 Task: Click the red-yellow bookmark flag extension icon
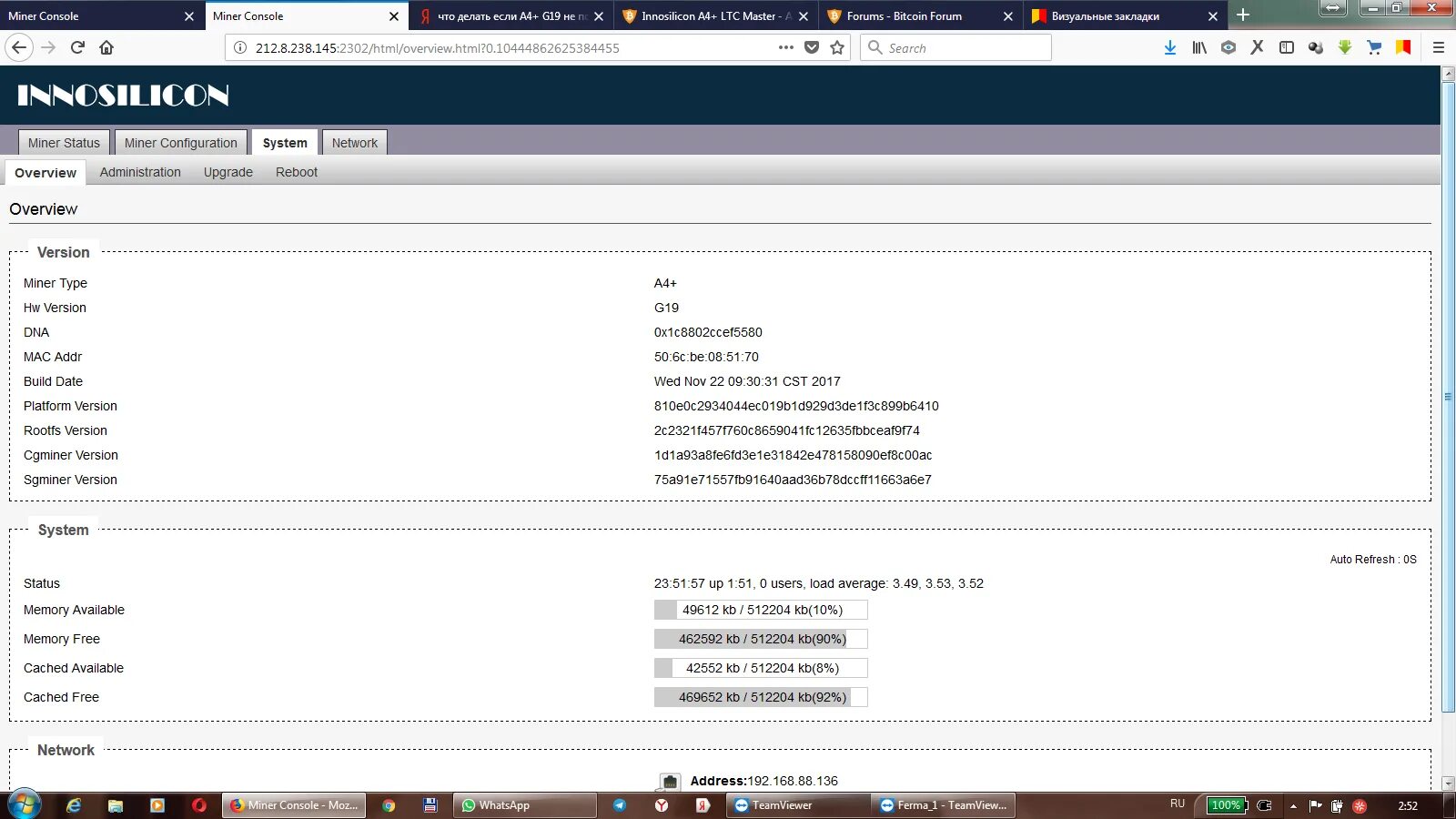[1403, 47]
